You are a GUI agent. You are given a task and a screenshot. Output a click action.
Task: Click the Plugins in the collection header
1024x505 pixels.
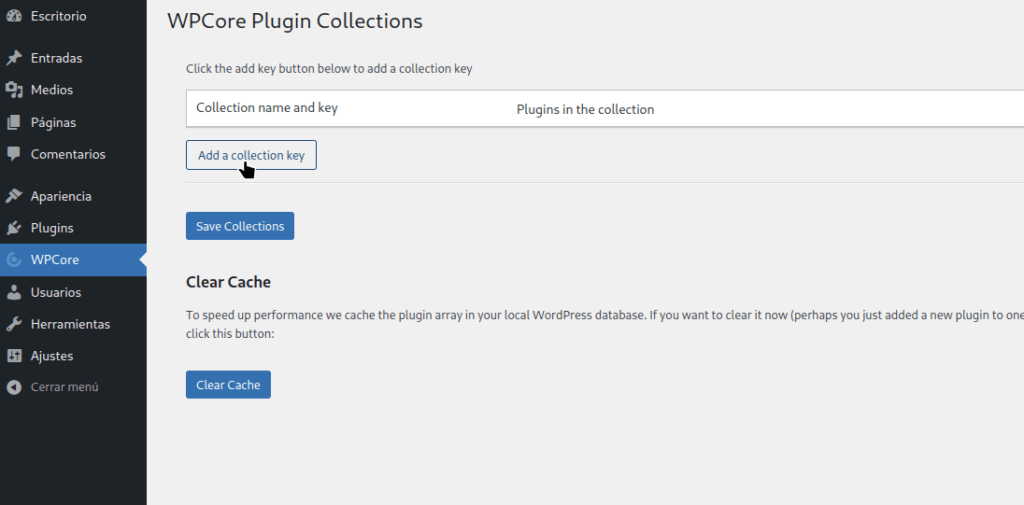coord(585,110)
